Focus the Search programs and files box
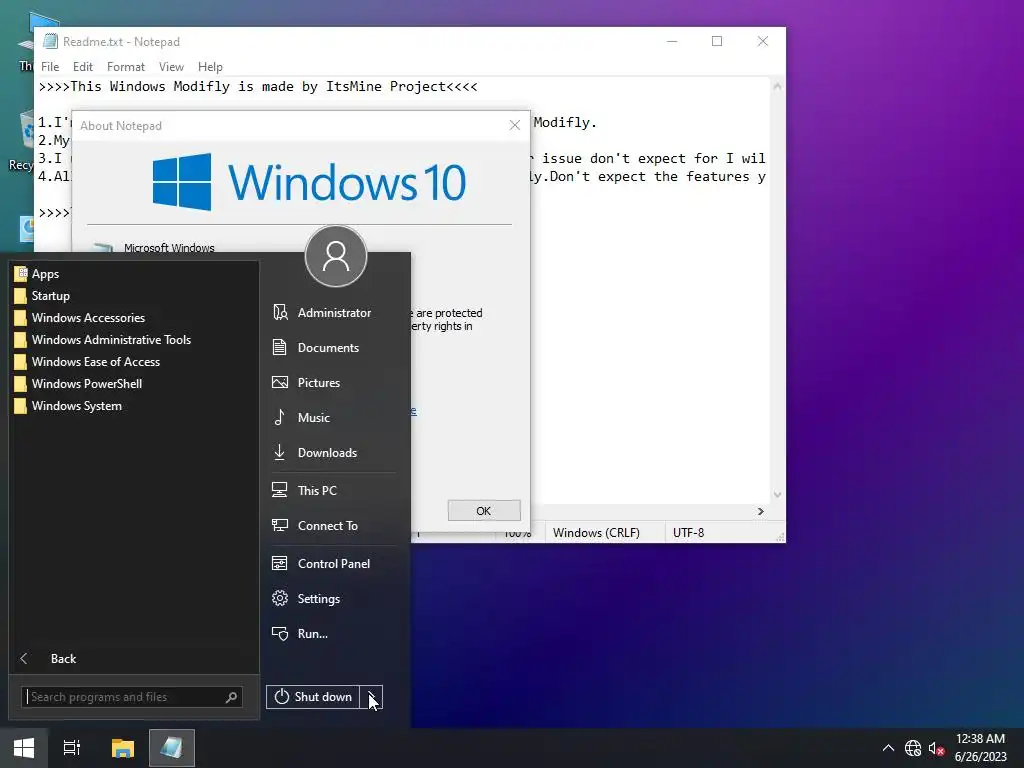Screen dimensions: 1024x768 (132, 697)
